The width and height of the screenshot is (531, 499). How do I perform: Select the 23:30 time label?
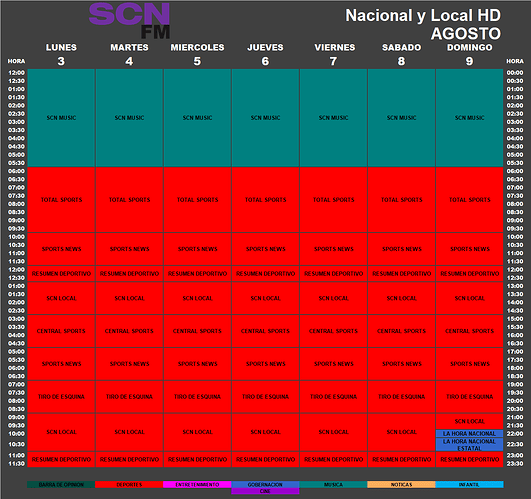515,464
